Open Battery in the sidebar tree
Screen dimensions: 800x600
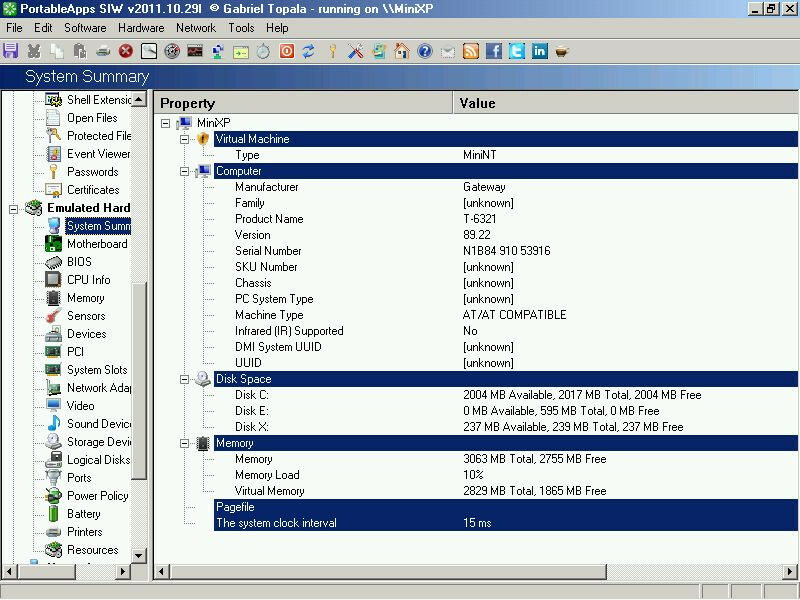(x=83, y=514)
